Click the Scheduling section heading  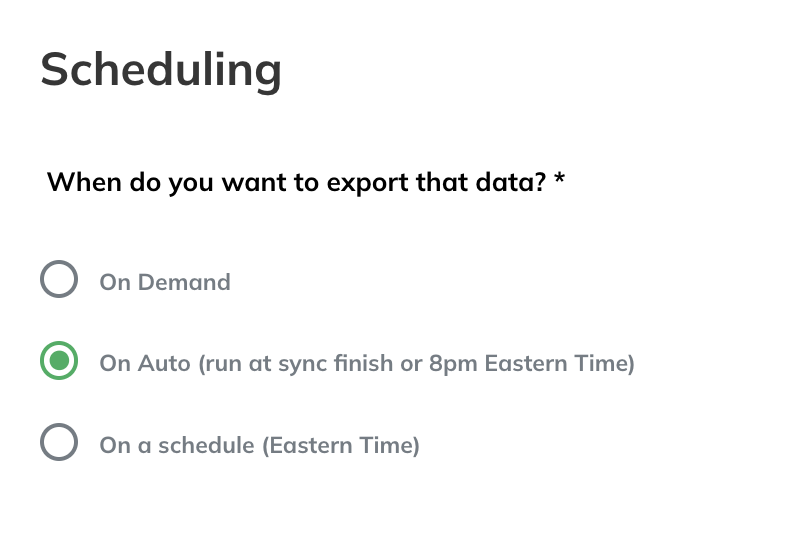pos(161,71)
